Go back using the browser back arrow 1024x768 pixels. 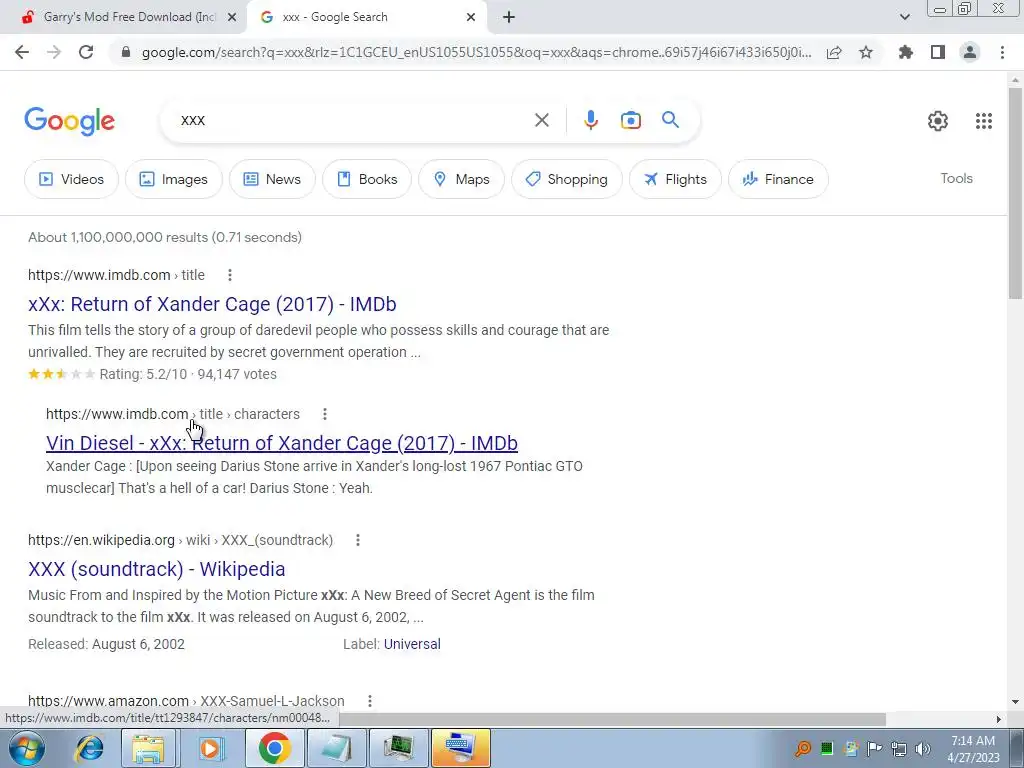pyautogui.click(x=22, y=52)
